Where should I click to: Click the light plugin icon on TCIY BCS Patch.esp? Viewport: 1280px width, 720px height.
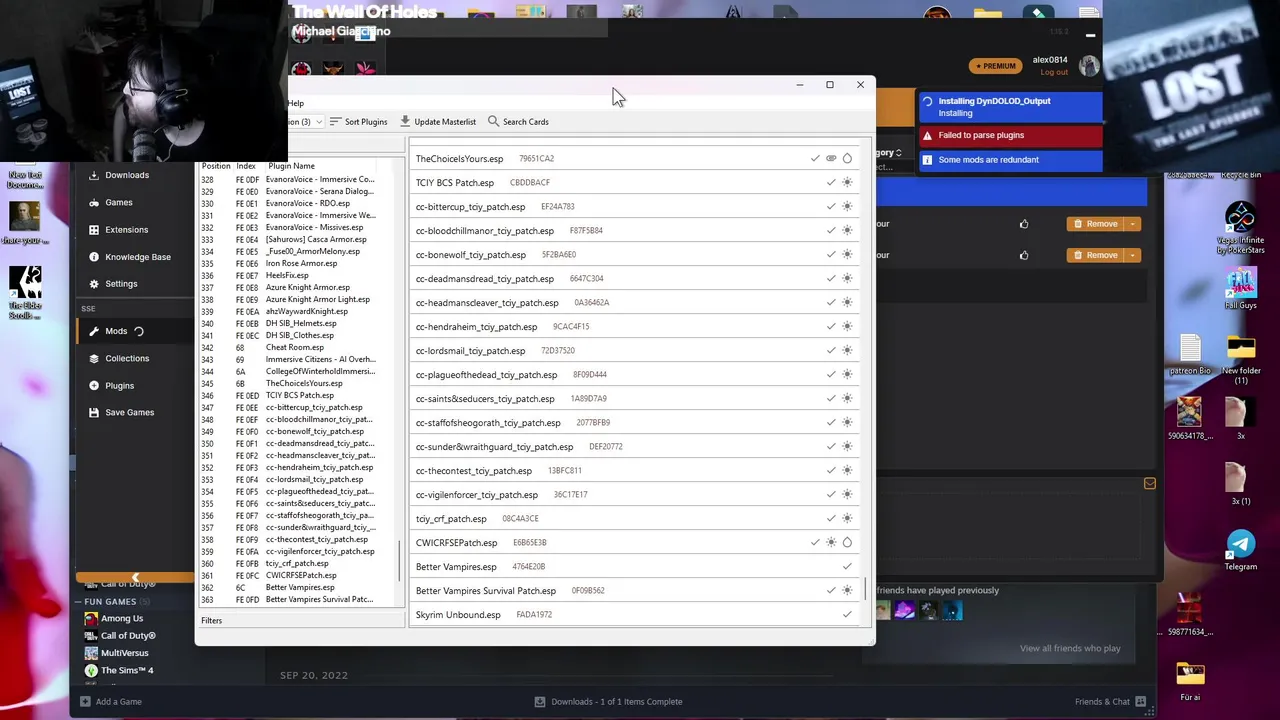coord(847,182)
